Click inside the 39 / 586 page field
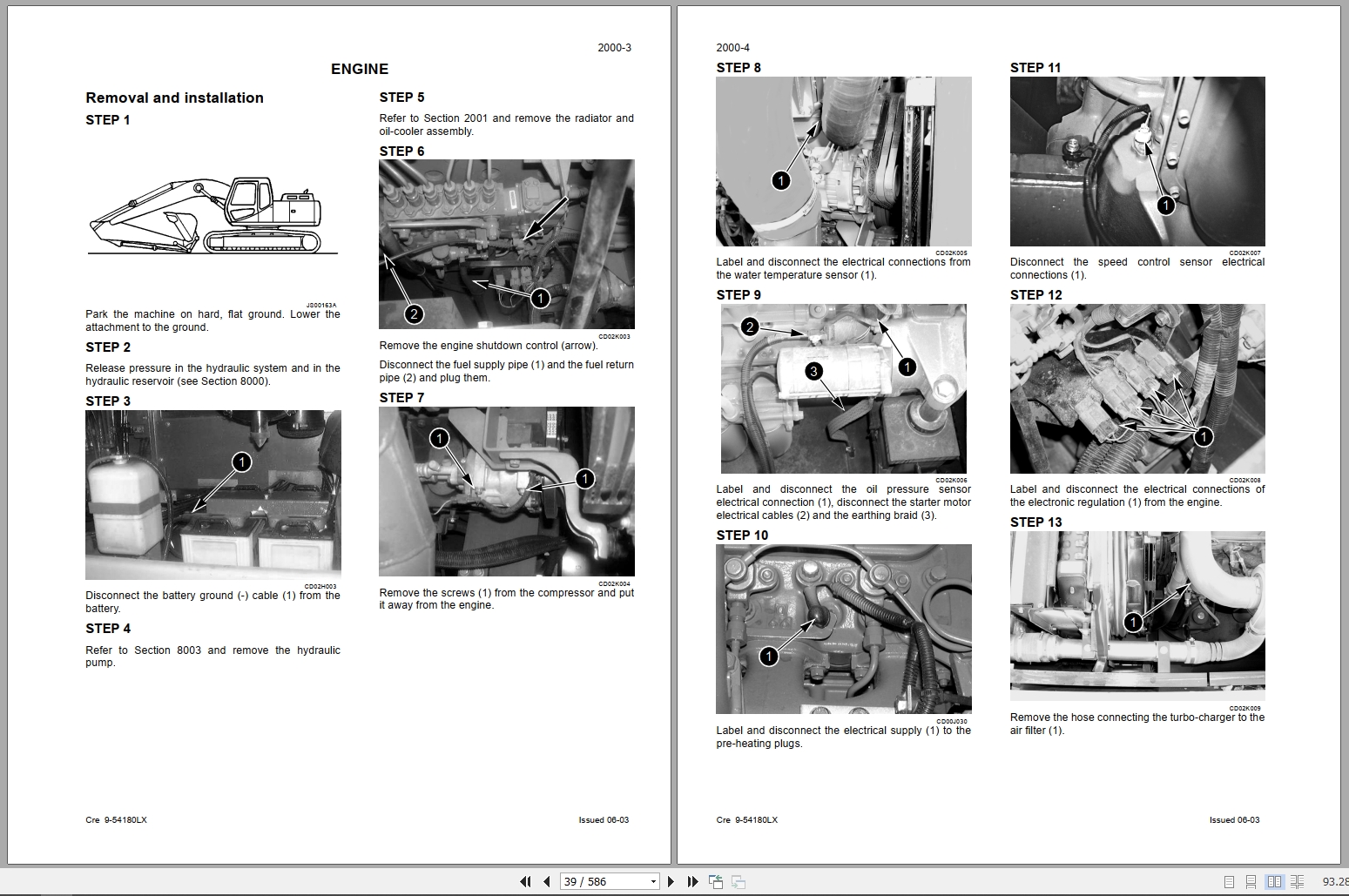The image size is (1349, 896). pos(592,881)
